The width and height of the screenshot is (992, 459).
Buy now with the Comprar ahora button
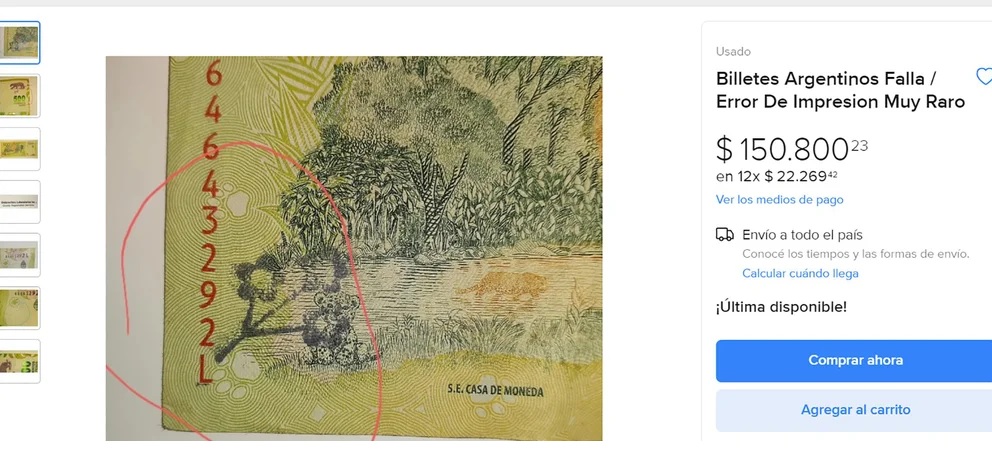pos(855,360)
